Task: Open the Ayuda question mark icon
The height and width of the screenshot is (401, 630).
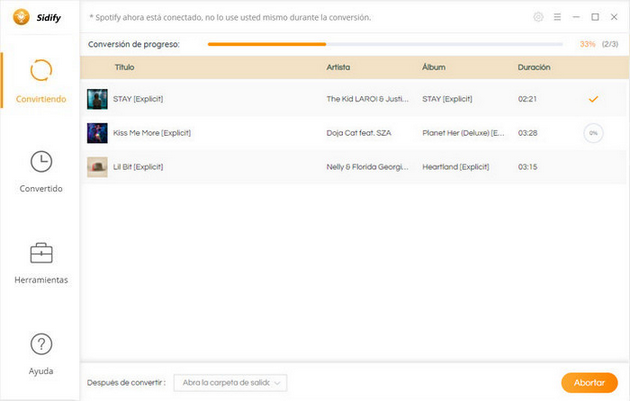Action: pos(41,344)
